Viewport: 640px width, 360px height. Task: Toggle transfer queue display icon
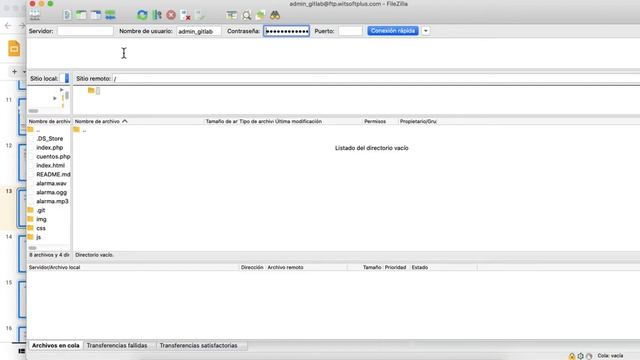(x=110, y=15)
